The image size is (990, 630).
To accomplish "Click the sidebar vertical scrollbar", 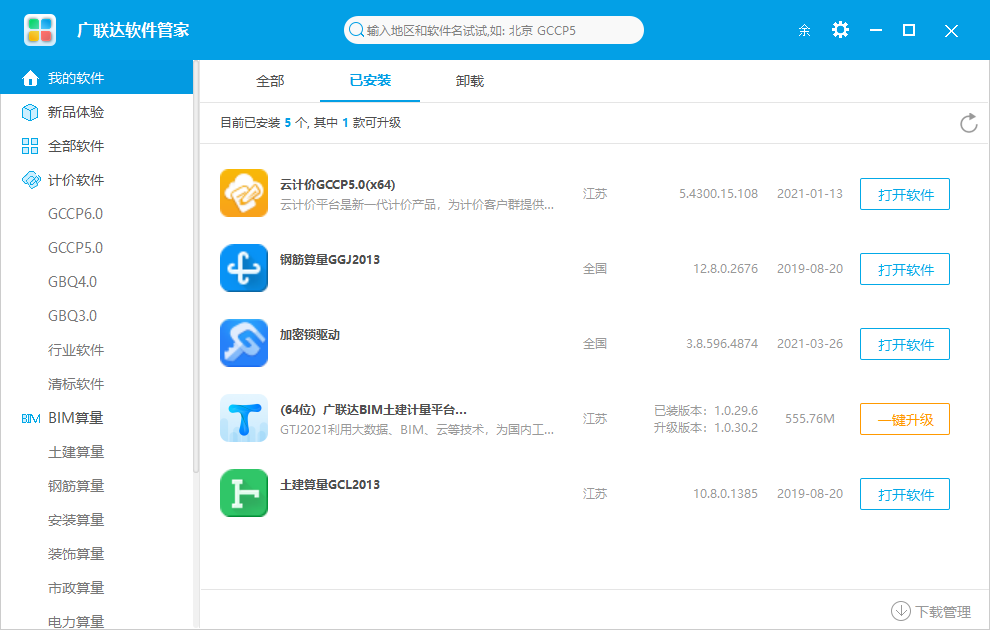I will pyautogui.click(x=196, y=265).
